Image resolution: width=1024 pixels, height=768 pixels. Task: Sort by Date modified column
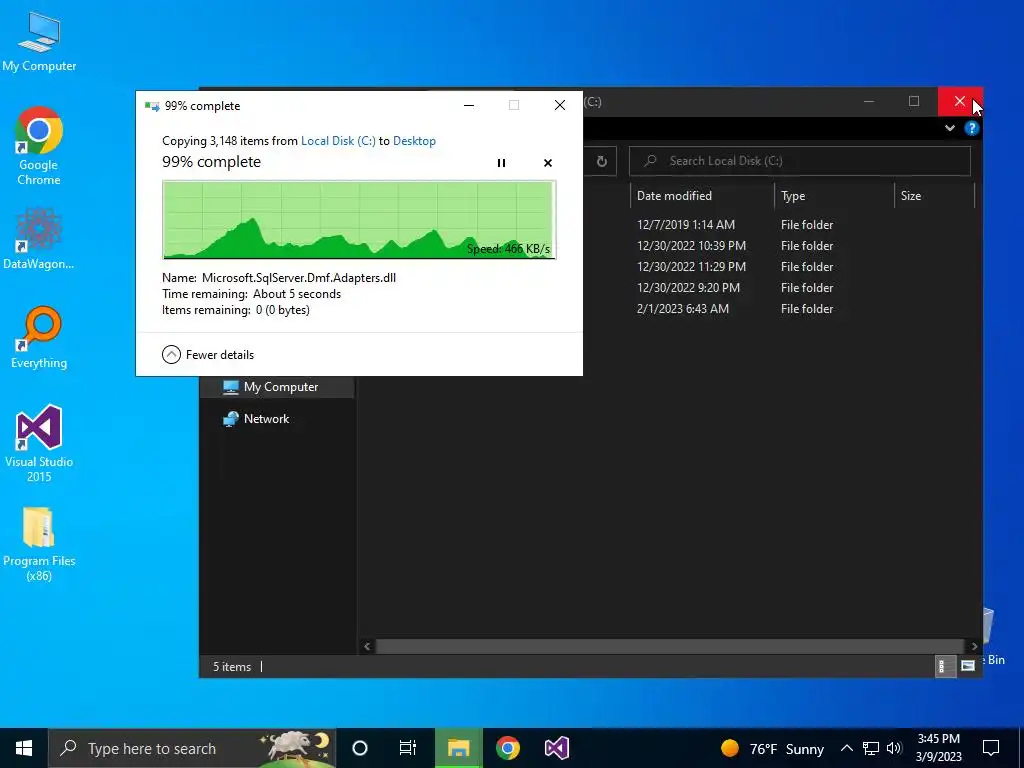point(702,196)
